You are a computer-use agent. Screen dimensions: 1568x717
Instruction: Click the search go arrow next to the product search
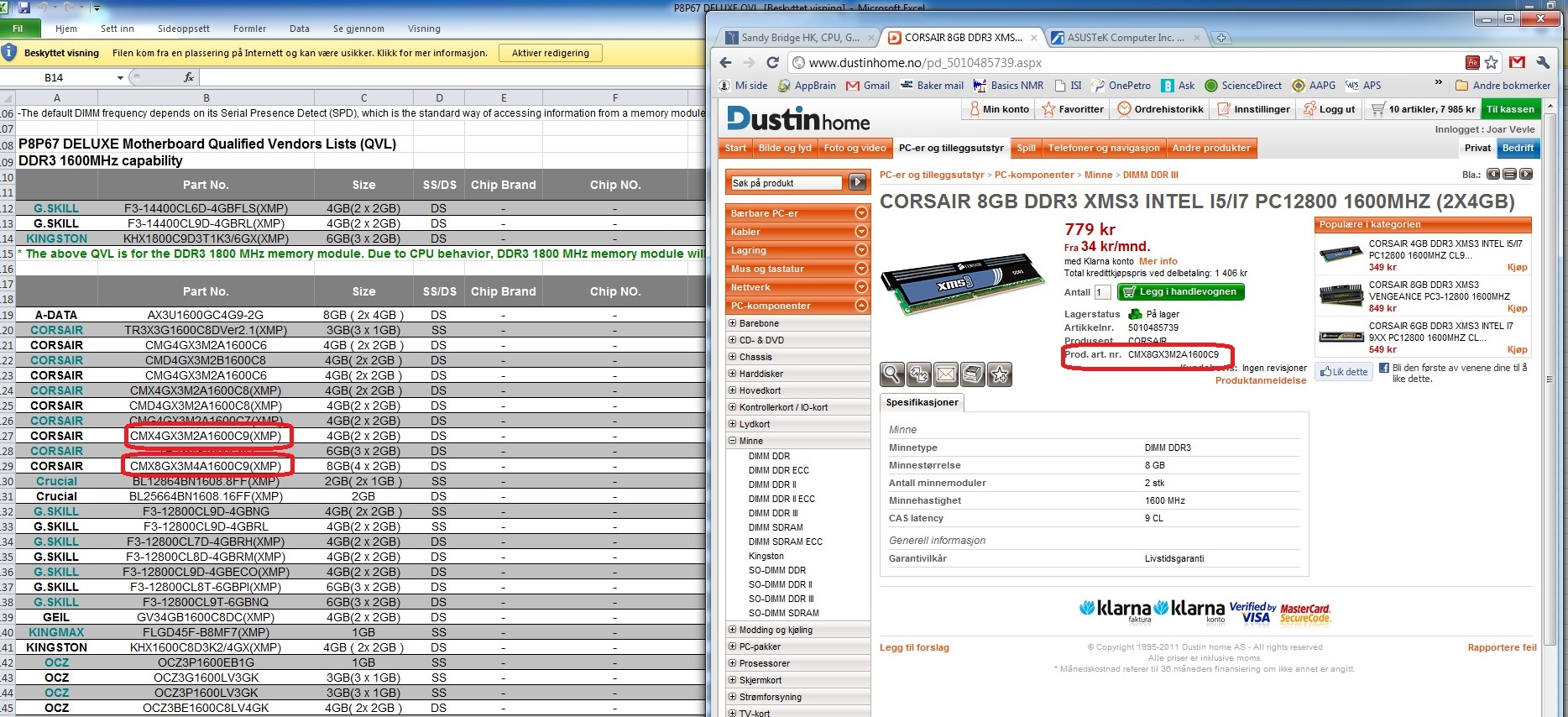click(x=857, y=182)
